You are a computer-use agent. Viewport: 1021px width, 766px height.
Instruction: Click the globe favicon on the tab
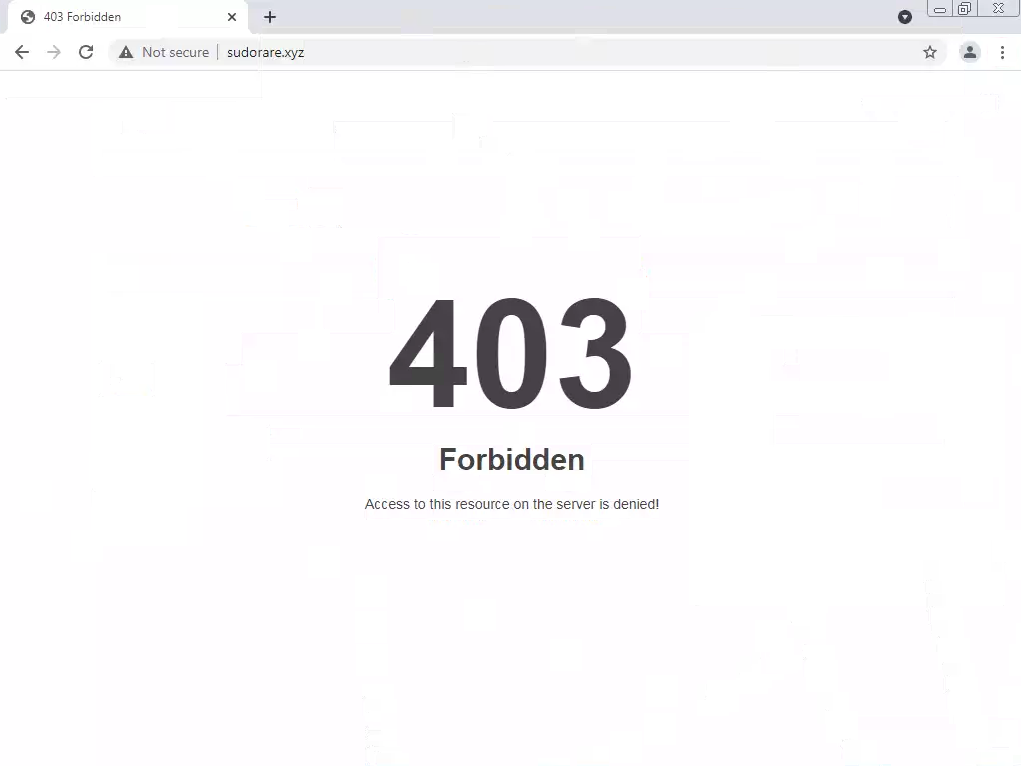point(28,17)
